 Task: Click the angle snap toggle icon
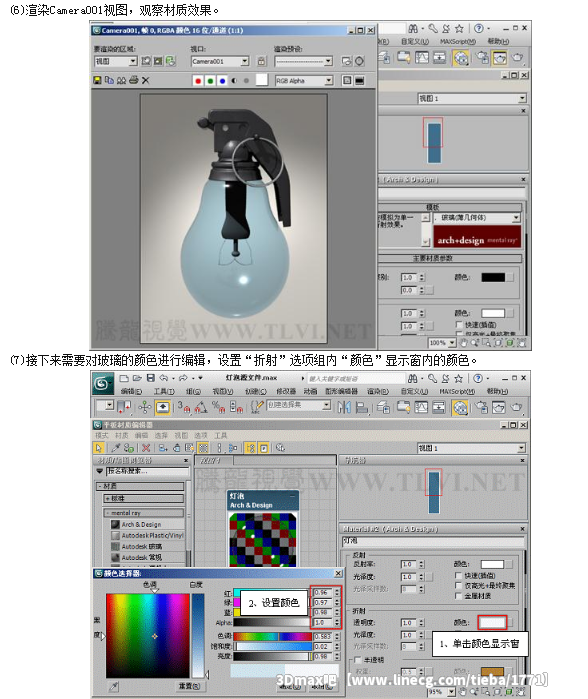click(x=201, y=407)
